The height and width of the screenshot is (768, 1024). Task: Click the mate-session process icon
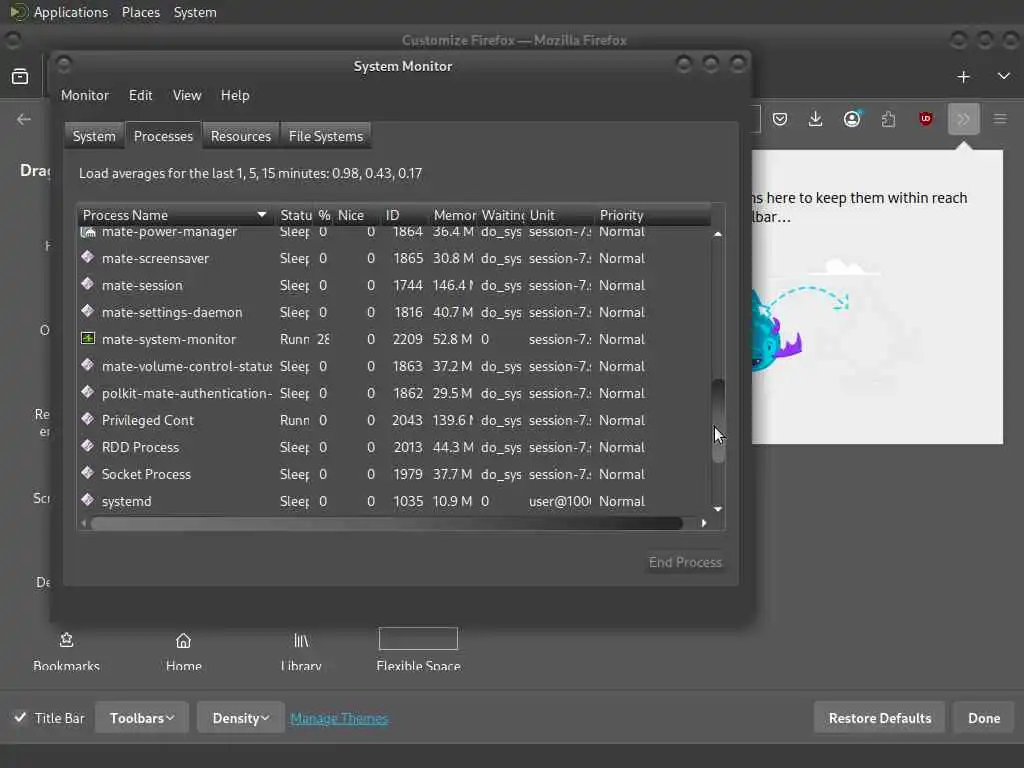click(88, 284)
